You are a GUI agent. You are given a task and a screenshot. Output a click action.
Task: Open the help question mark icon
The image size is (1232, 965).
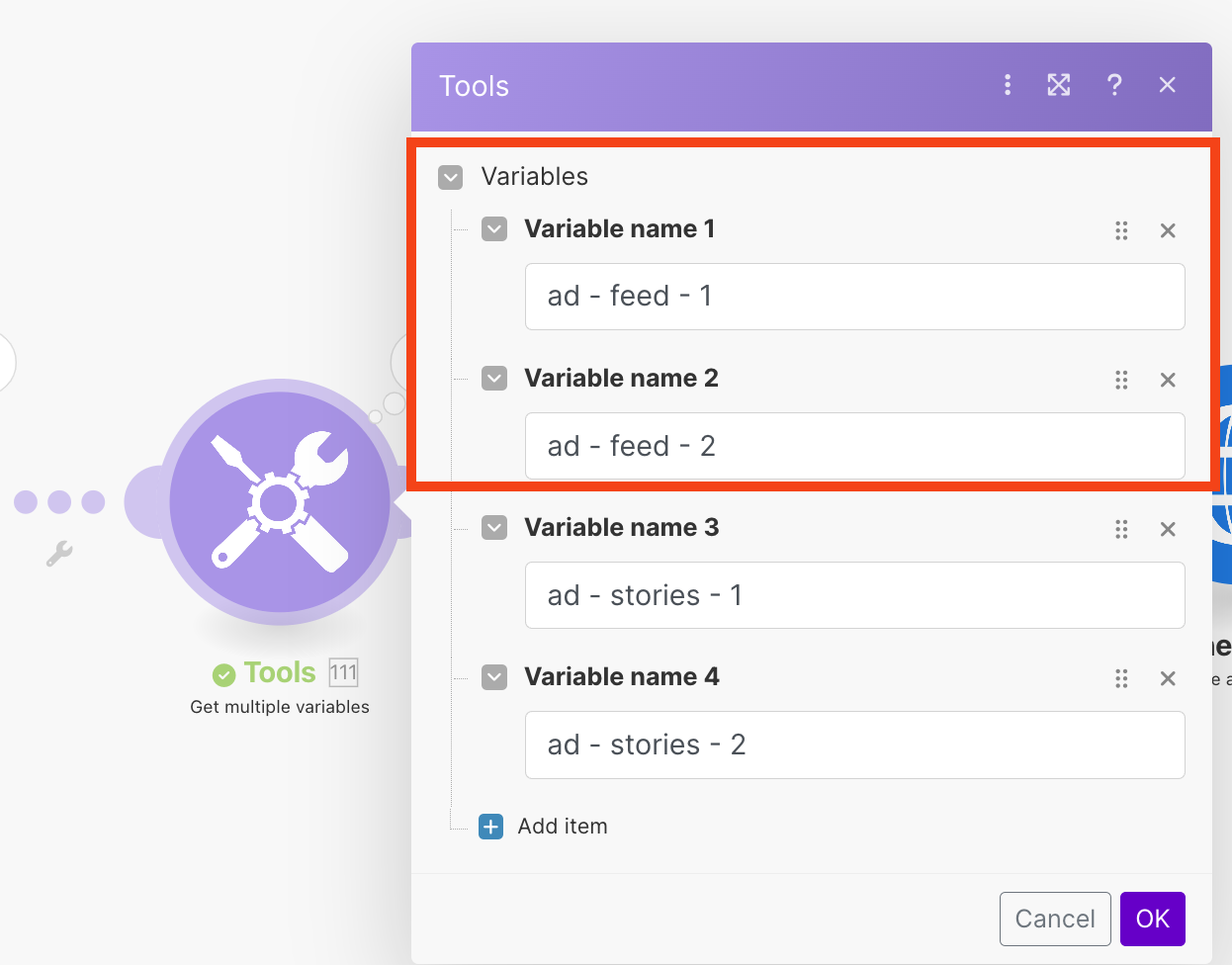[1114, 85]
